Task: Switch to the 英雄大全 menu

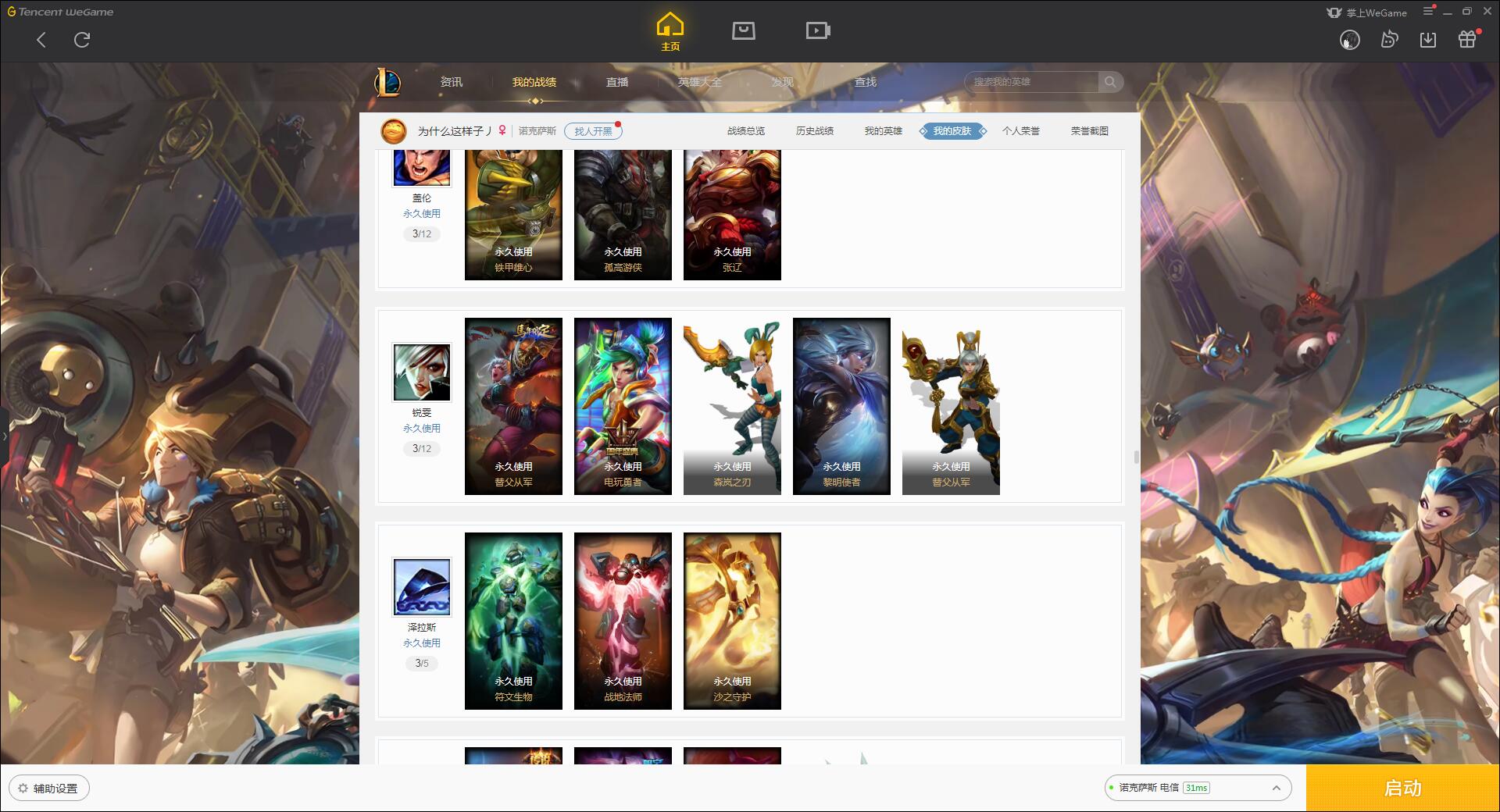Action: (700, 82)
